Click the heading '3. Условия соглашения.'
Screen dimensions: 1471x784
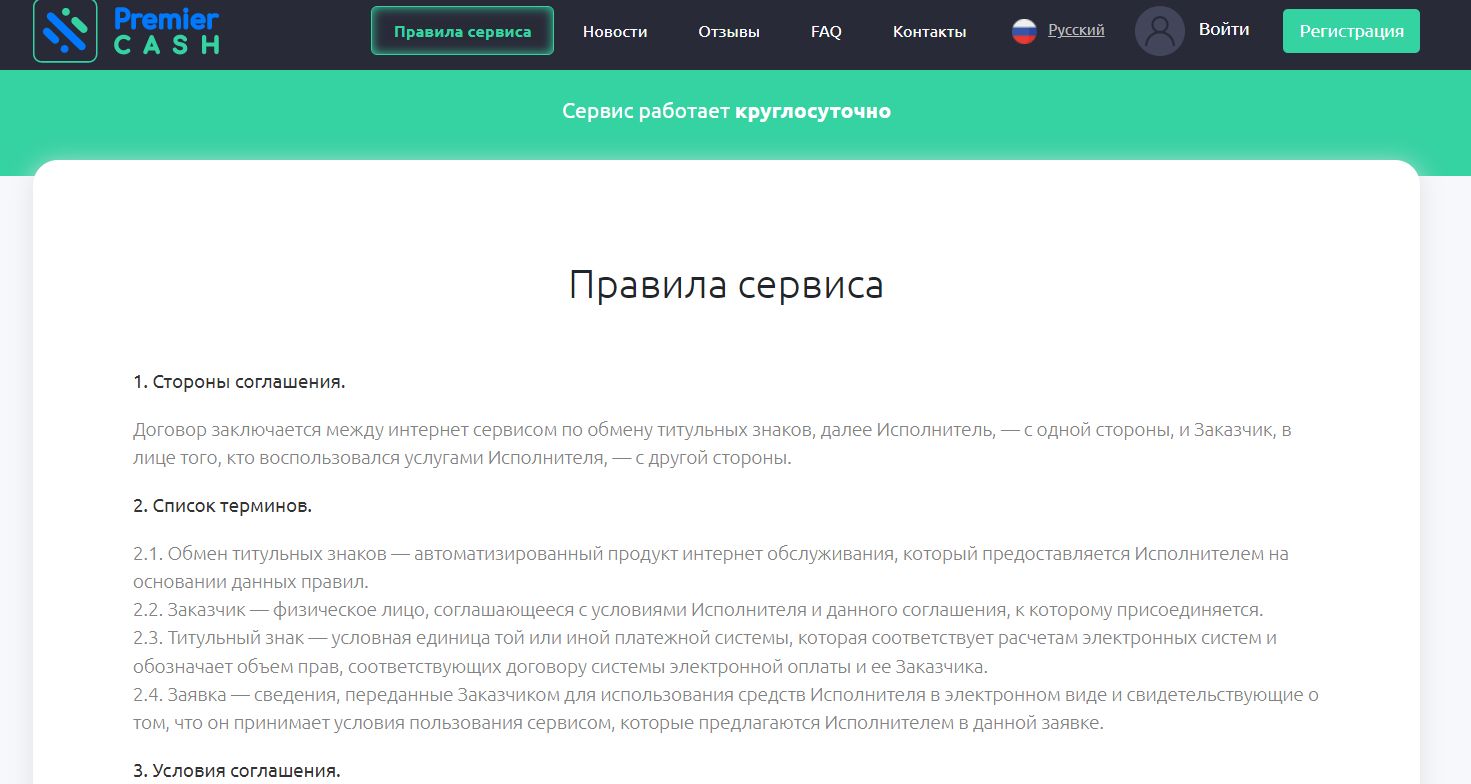tap(237, 771)
